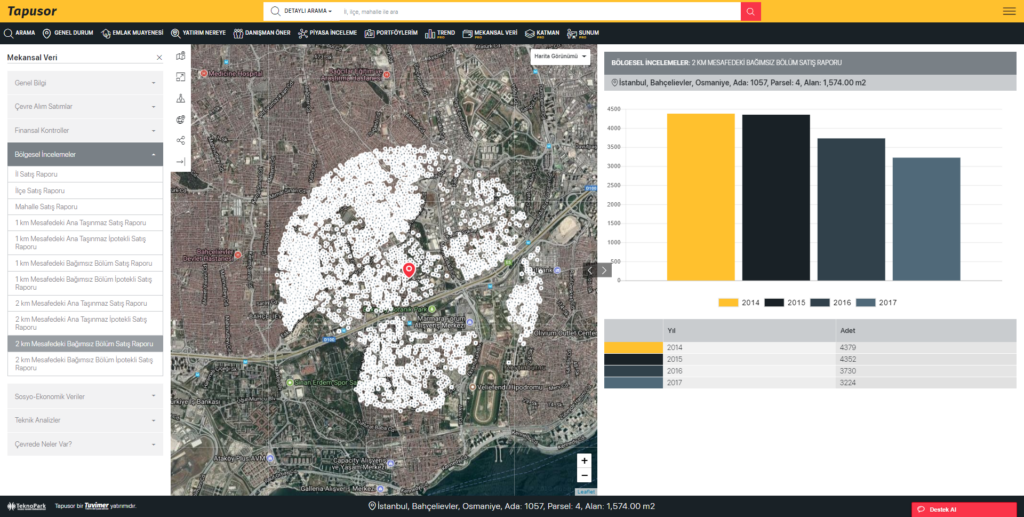1024x517 pixels.
Task: Click the red location pin on the map
Action: pos(408,269)
